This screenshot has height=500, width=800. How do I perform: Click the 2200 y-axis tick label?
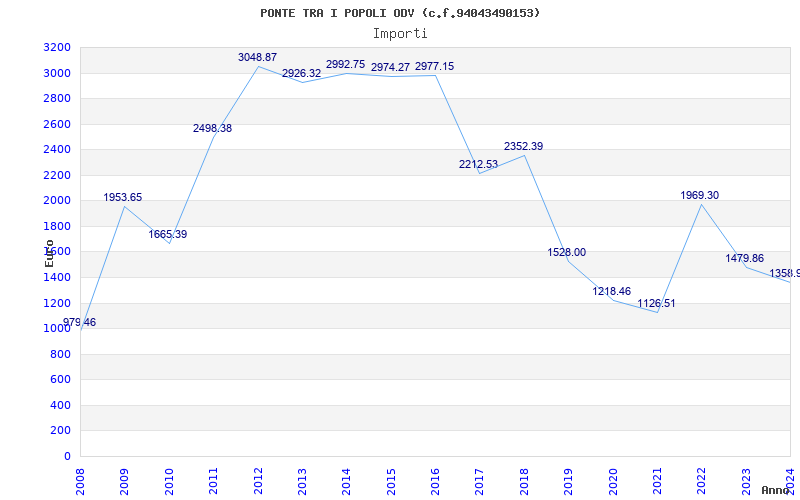(57, 176)
